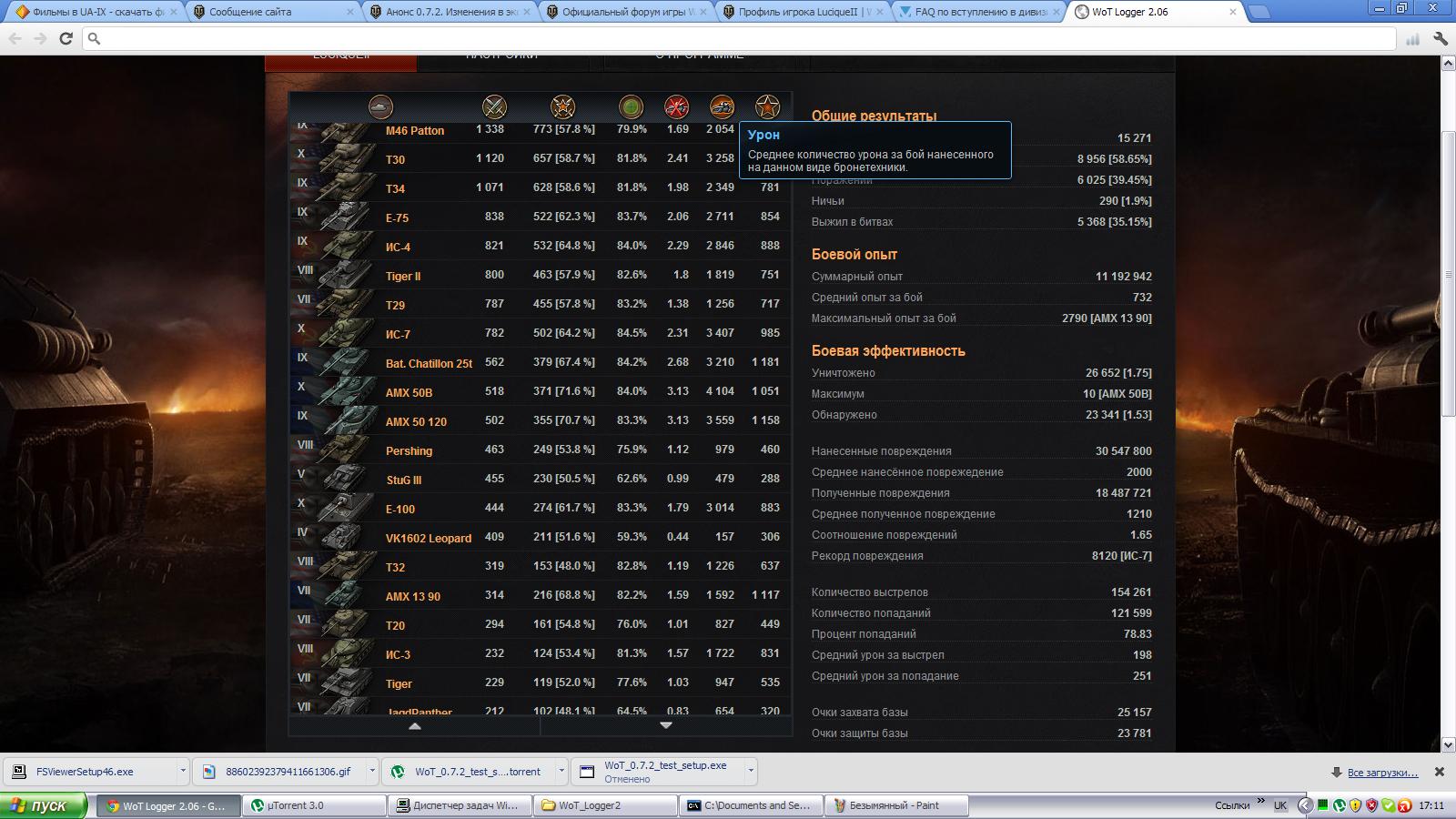Click the page scrollbar up arrow
Screen dimensions: 1456x819
1448,63
